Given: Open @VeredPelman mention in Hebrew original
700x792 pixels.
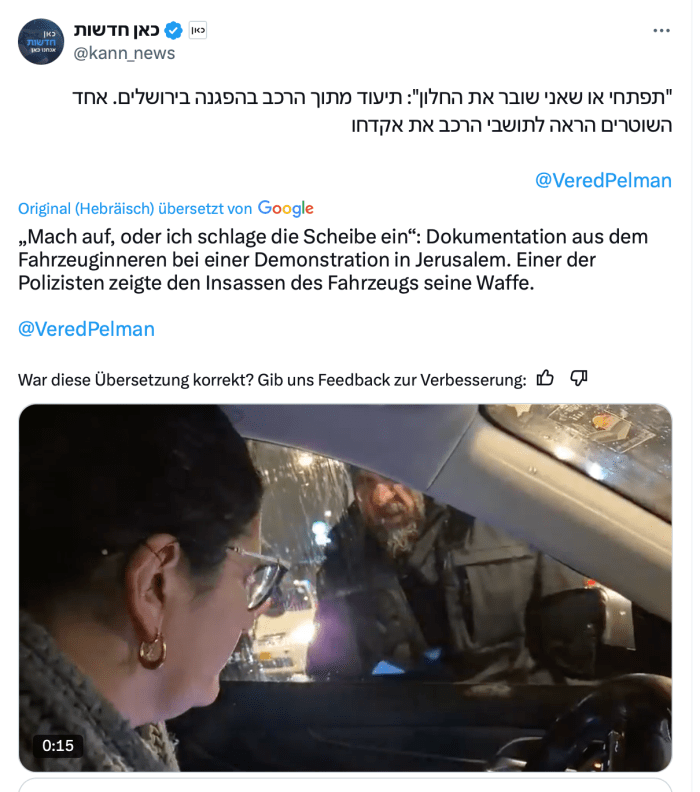Looking at the screenshot, I should point(603,180).
